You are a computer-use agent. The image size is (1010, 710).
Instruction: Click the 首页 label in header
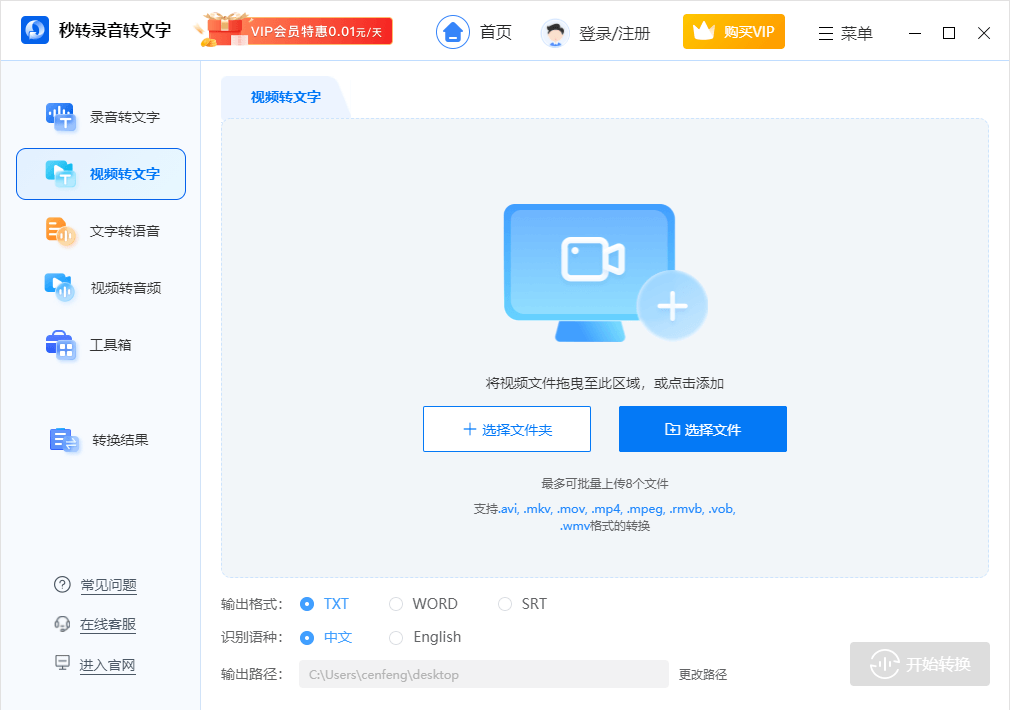(x=496, y=33)
